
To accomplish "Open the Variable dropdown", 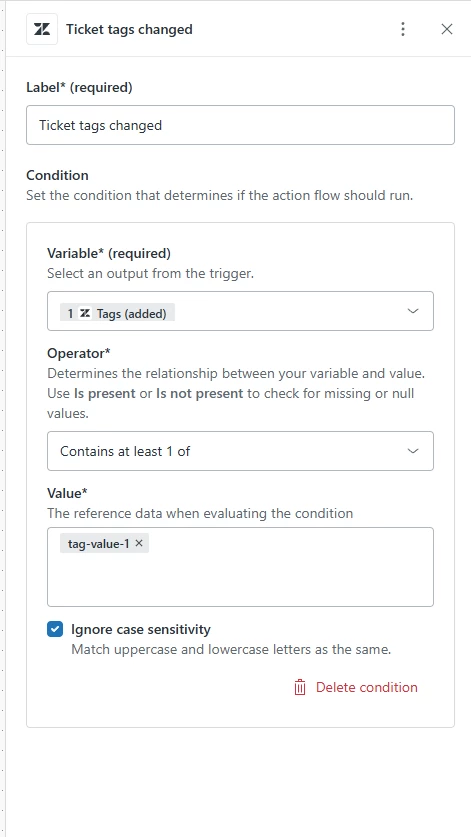I will (240, 311).
